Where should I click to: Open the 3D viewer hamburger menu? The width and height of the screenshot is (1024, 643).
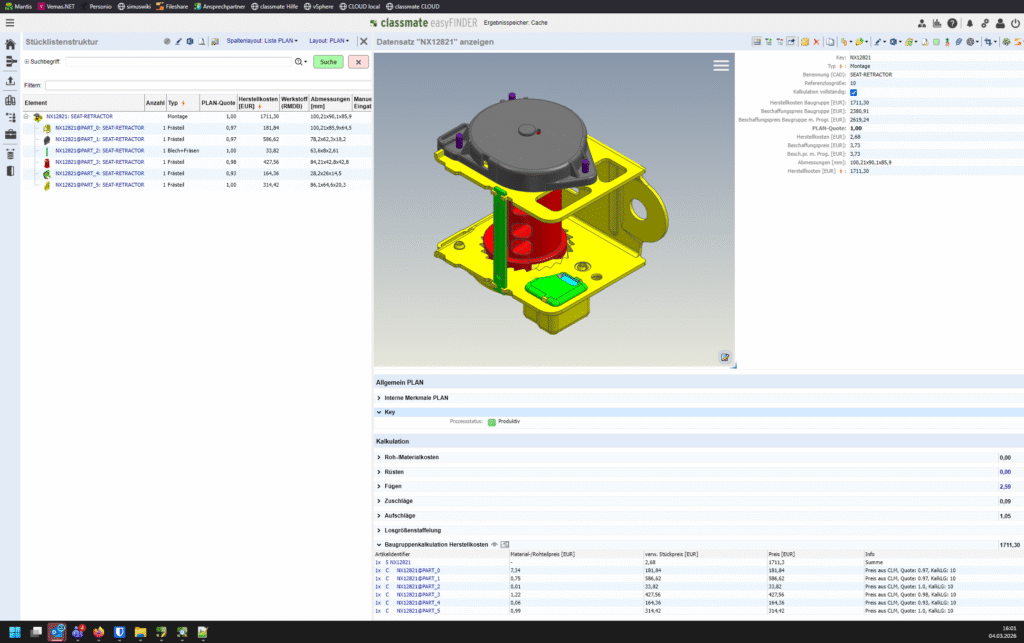tap(721, 65)
